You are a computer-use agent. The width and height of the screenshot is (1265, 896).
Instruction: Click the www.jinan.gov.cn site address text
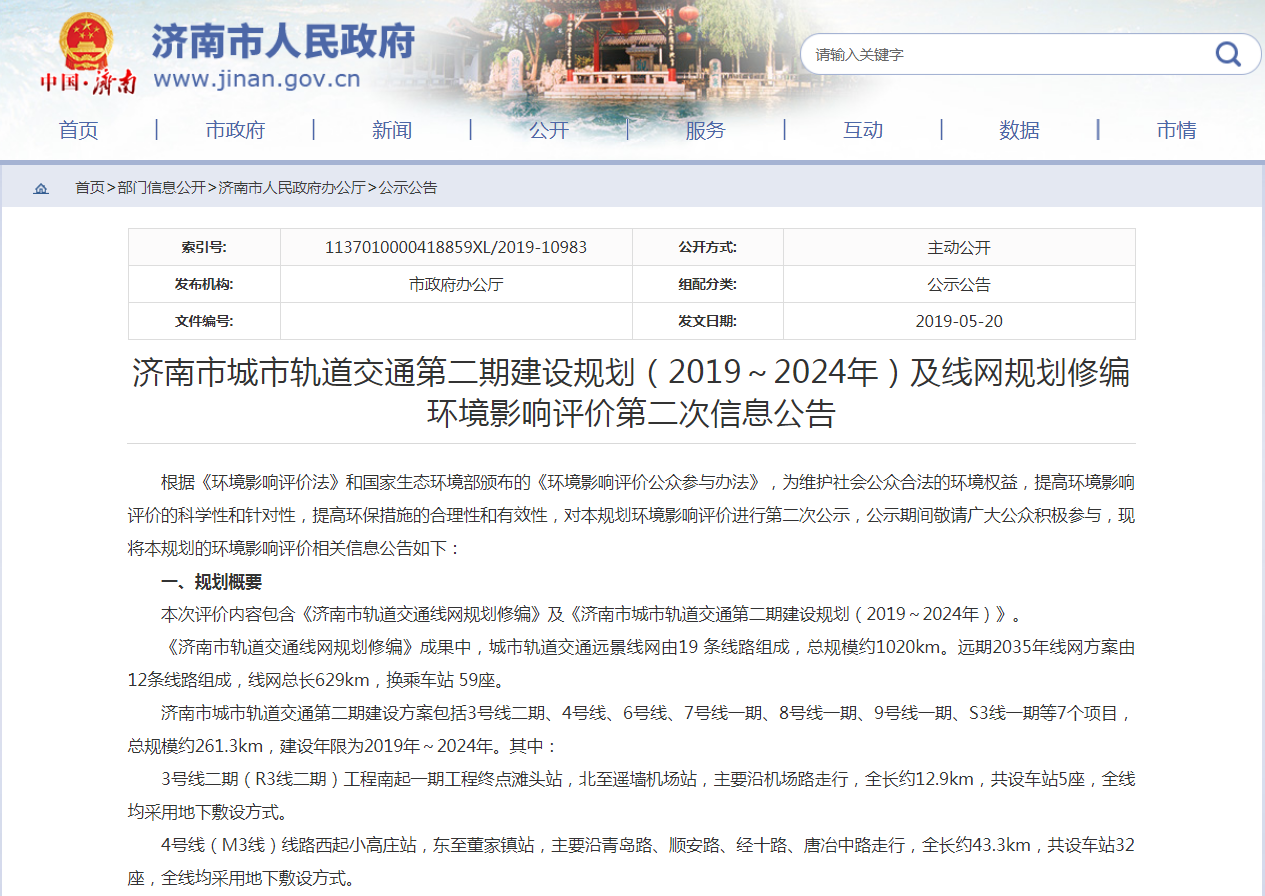[x=257, y=80]
